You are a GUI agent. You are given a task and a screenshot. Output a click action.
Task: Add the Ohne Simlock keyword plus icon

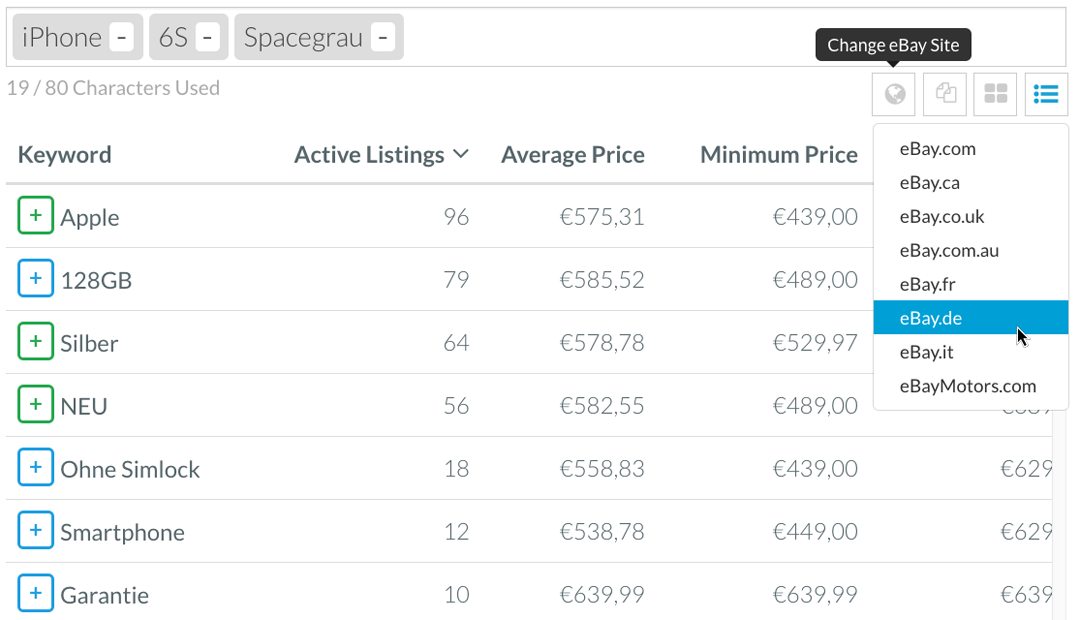(x=36, y=468)
